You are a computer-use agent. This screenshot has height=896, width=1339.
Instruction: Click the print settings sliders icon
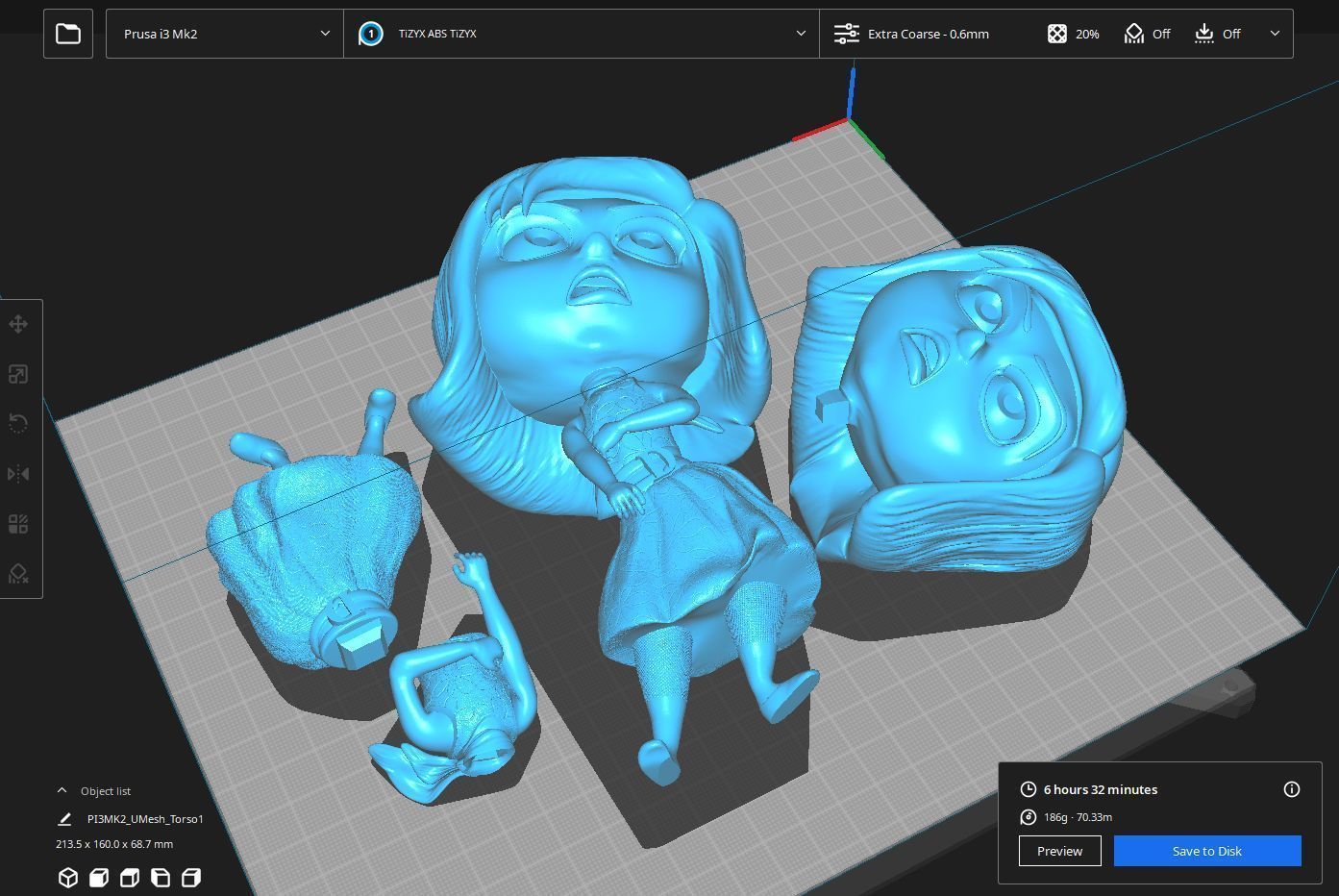click(x=846, y=34)
